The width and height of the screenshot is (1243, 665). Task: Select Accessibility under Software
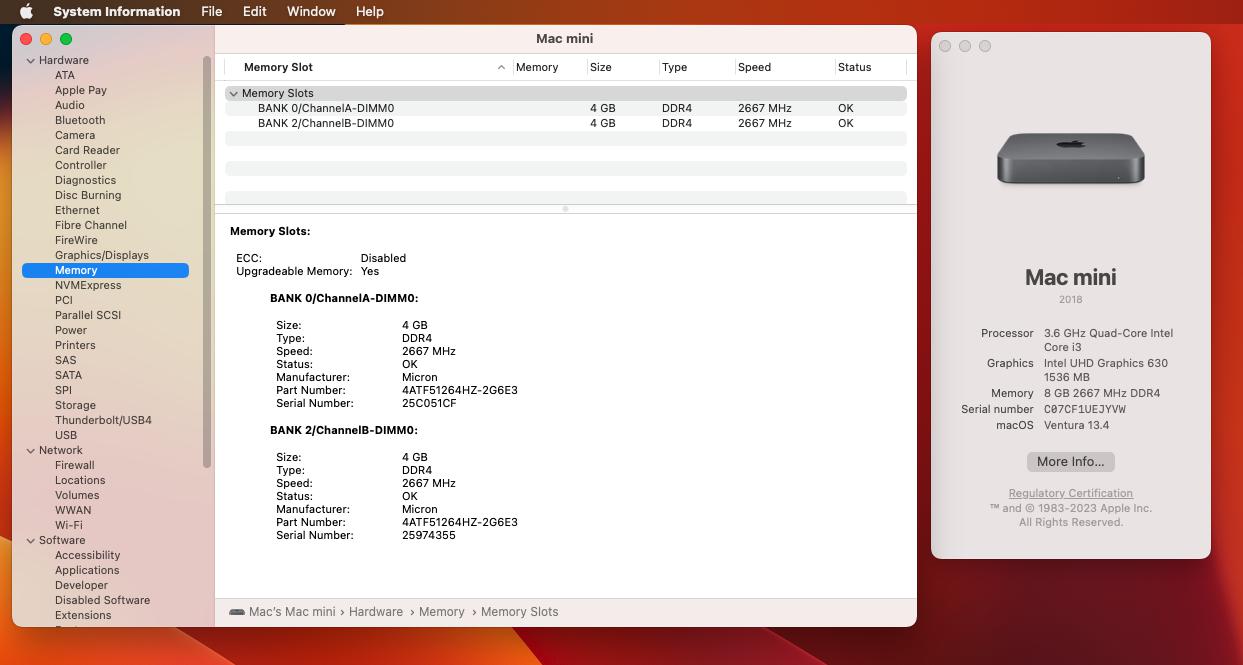pyautogui.click(x=87, y=555)
